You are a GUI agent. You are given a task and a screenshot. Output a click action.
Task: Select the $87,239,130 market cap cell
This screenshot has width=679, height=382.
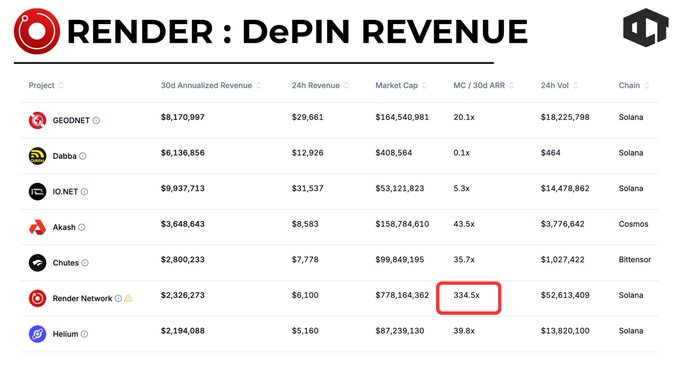(x=400, y=330)
